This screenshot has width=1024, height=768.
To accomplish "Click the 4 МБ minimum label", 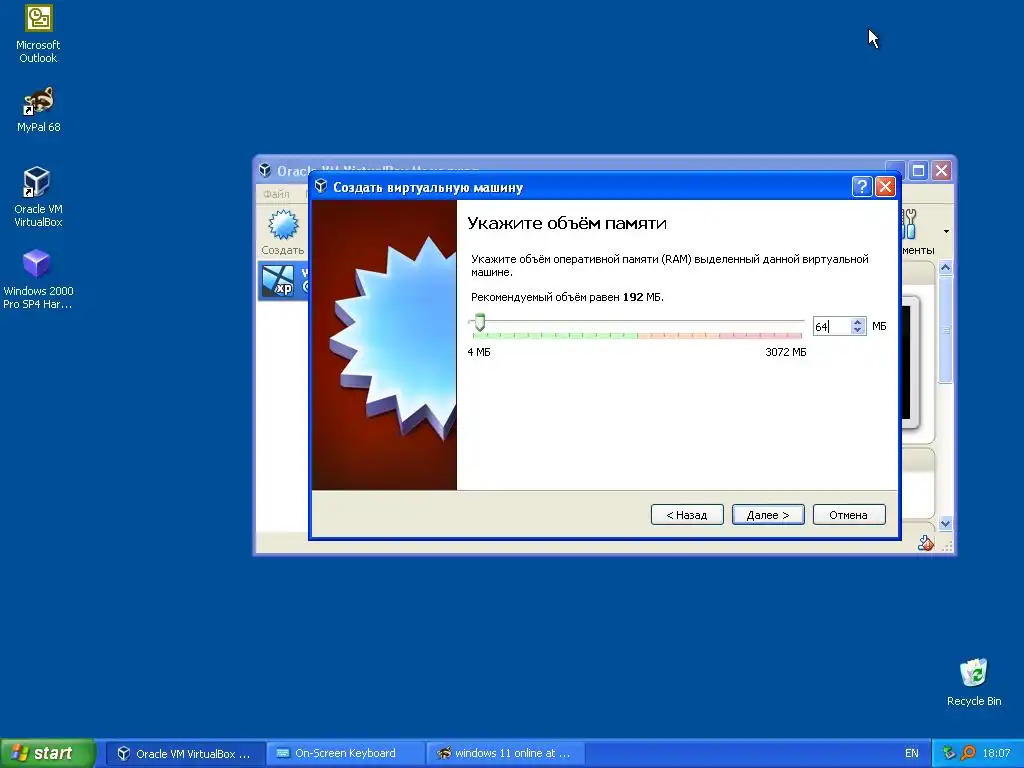I will pyautogui.click(x=479, y=352).
